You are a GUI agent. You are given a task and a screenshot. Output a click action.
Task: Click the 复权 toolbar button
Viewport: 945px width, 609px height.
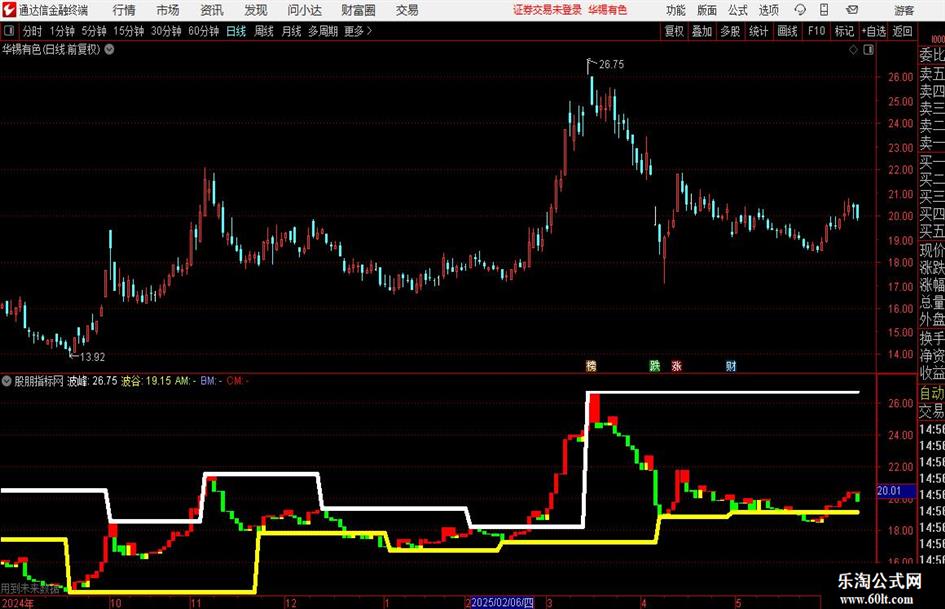[x=674, y=31]
